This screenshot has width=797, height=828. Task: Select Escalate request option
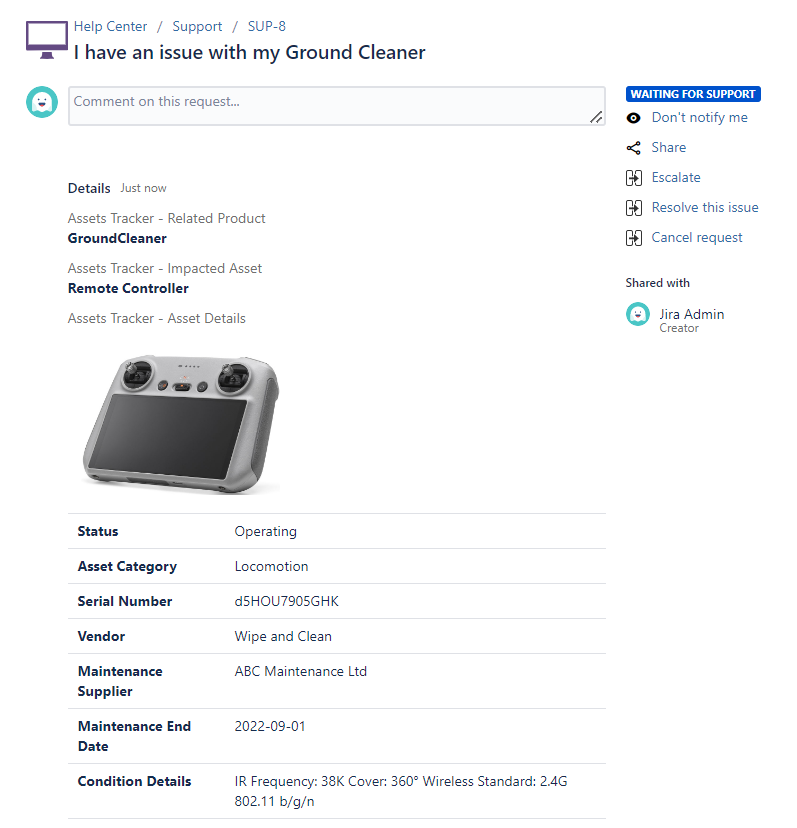pyautogui.click(x=676, y=178)
